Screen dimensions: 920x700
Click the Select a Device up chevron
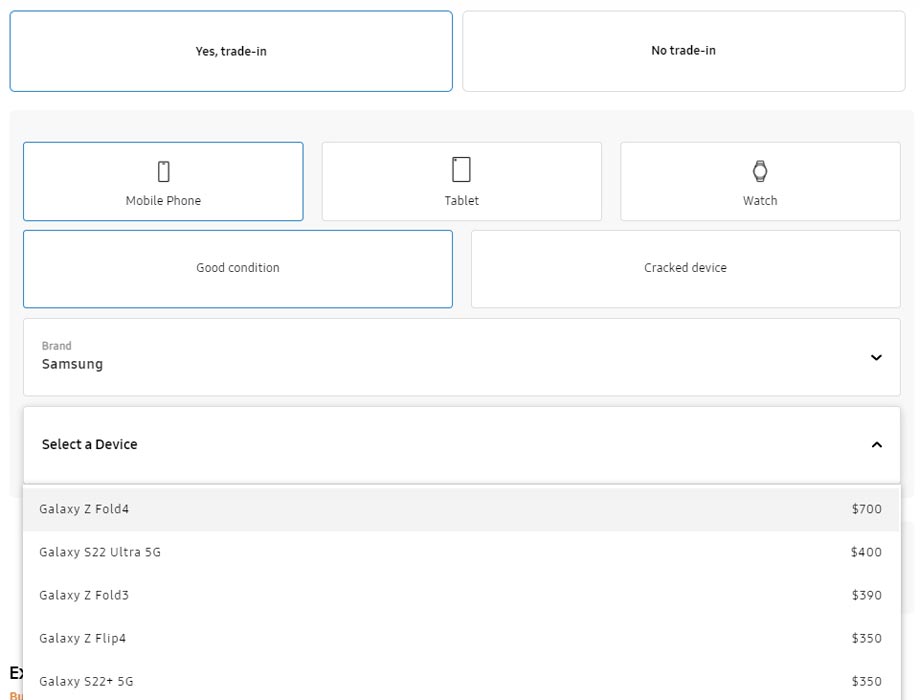(x=877, y=445)
